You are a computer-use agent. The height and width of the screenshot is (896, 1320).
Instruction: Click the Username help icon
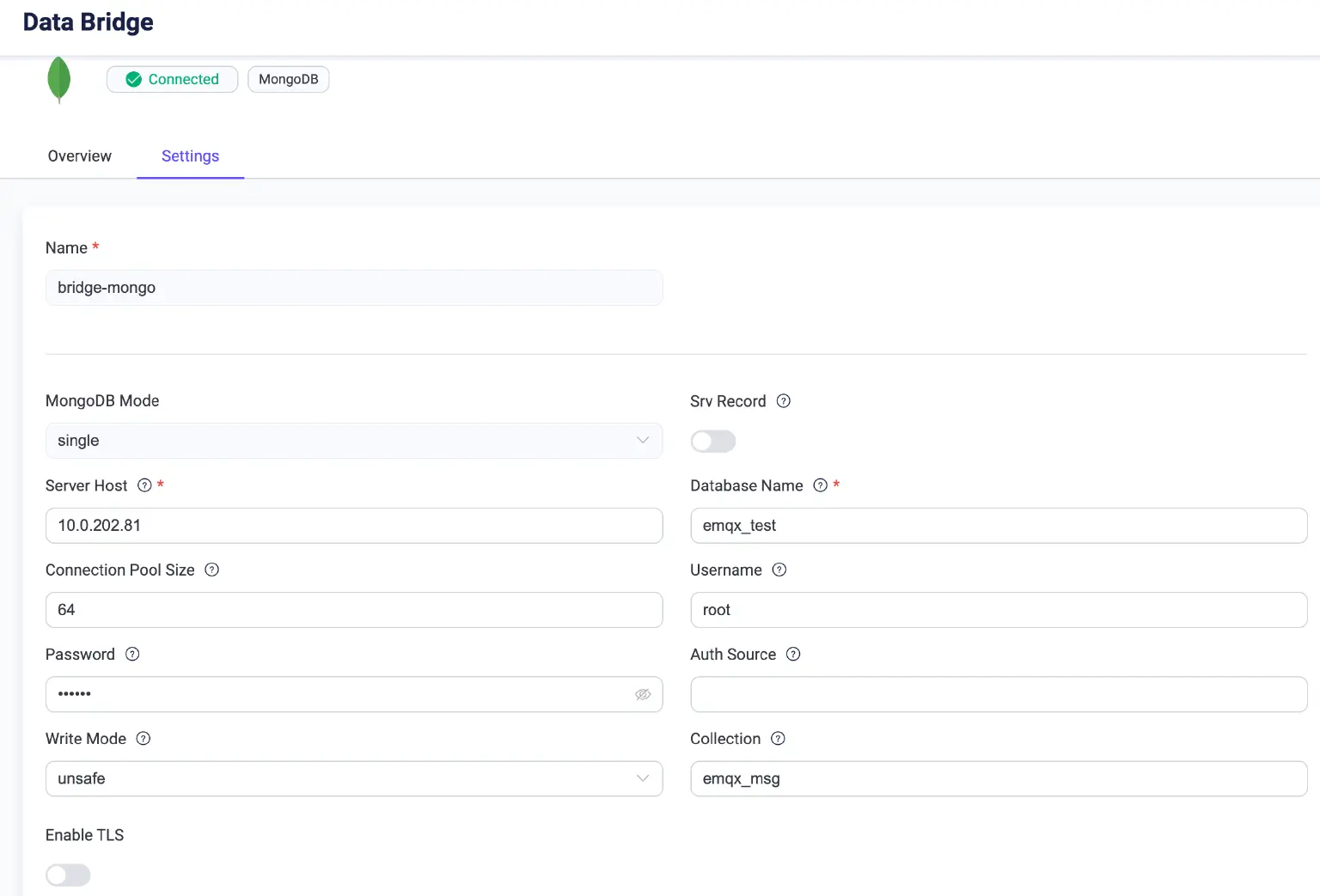[x=779, y=570]
